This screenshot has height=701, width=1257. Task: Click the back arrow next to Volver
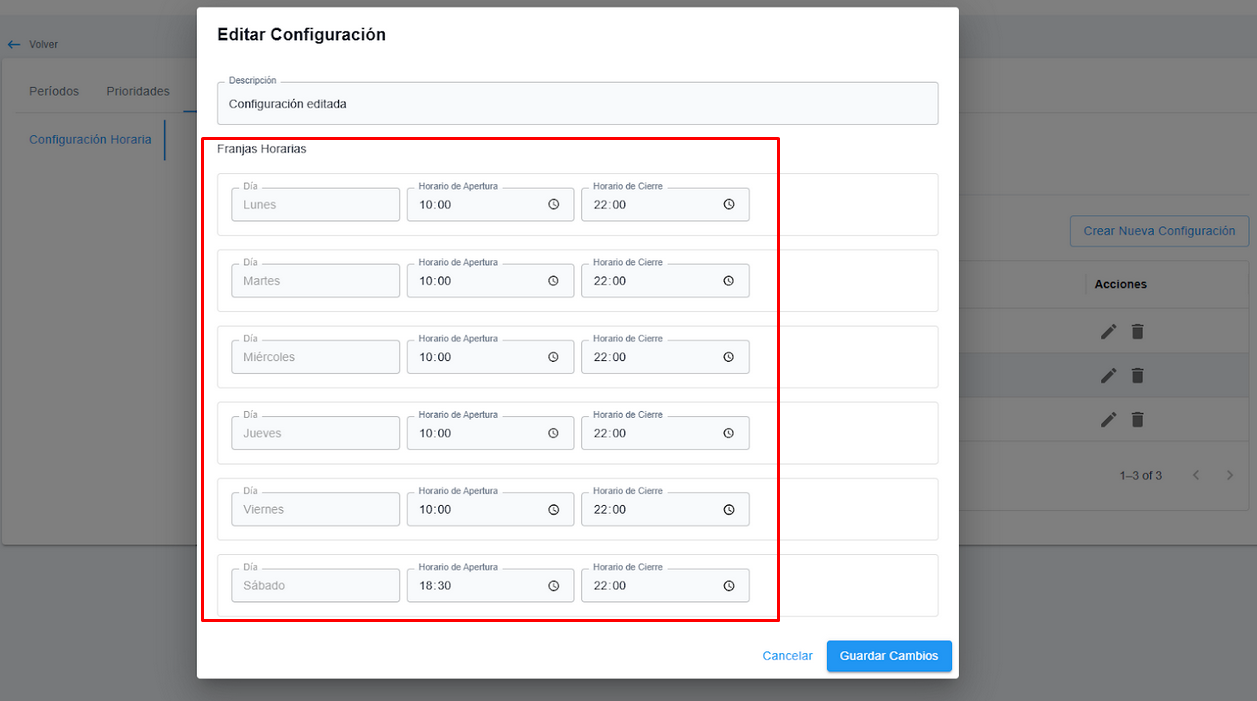13,45
